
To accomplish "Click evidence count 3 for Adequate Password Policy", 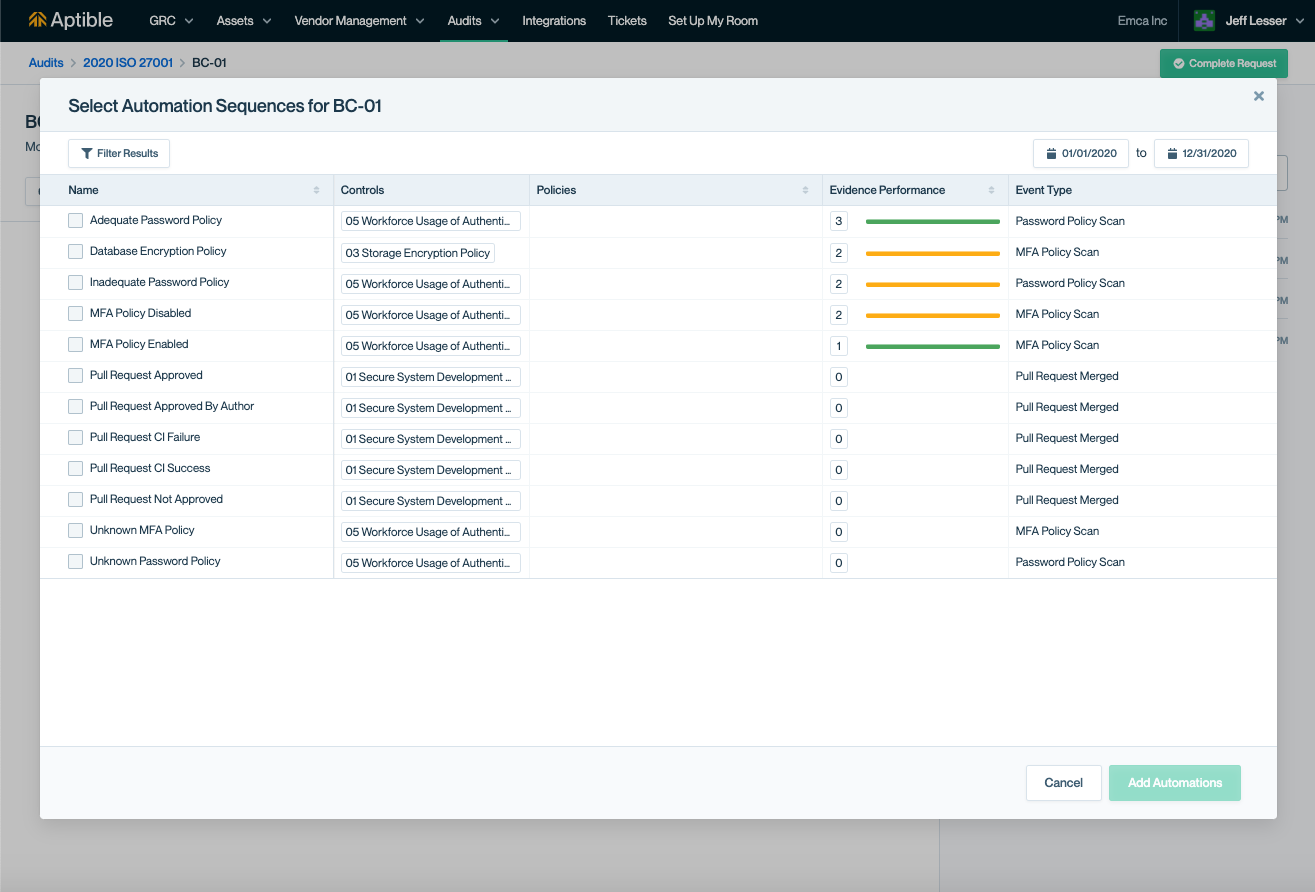I will point(839,222).
